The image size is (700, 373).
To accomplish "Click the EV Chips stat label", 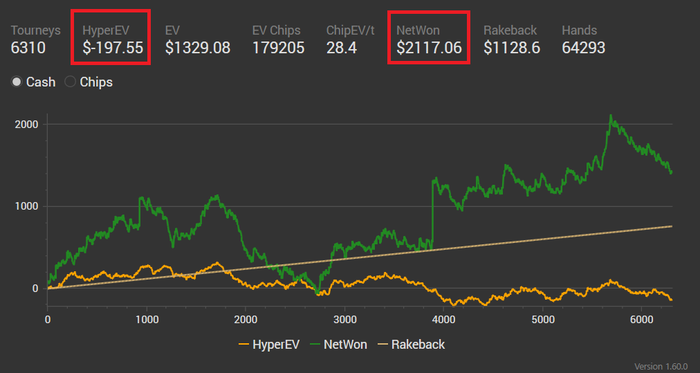I will click(x=276, y=30).
